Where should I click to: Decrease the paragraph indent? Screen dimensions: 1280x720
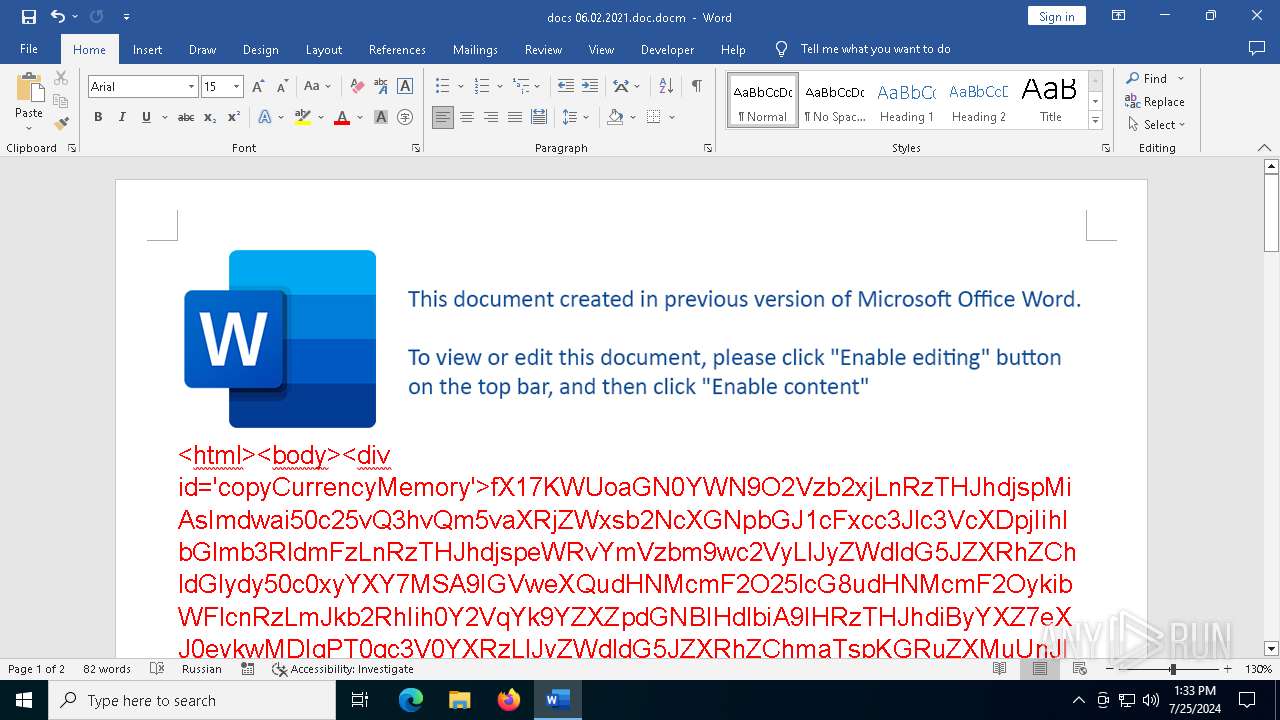566,87
